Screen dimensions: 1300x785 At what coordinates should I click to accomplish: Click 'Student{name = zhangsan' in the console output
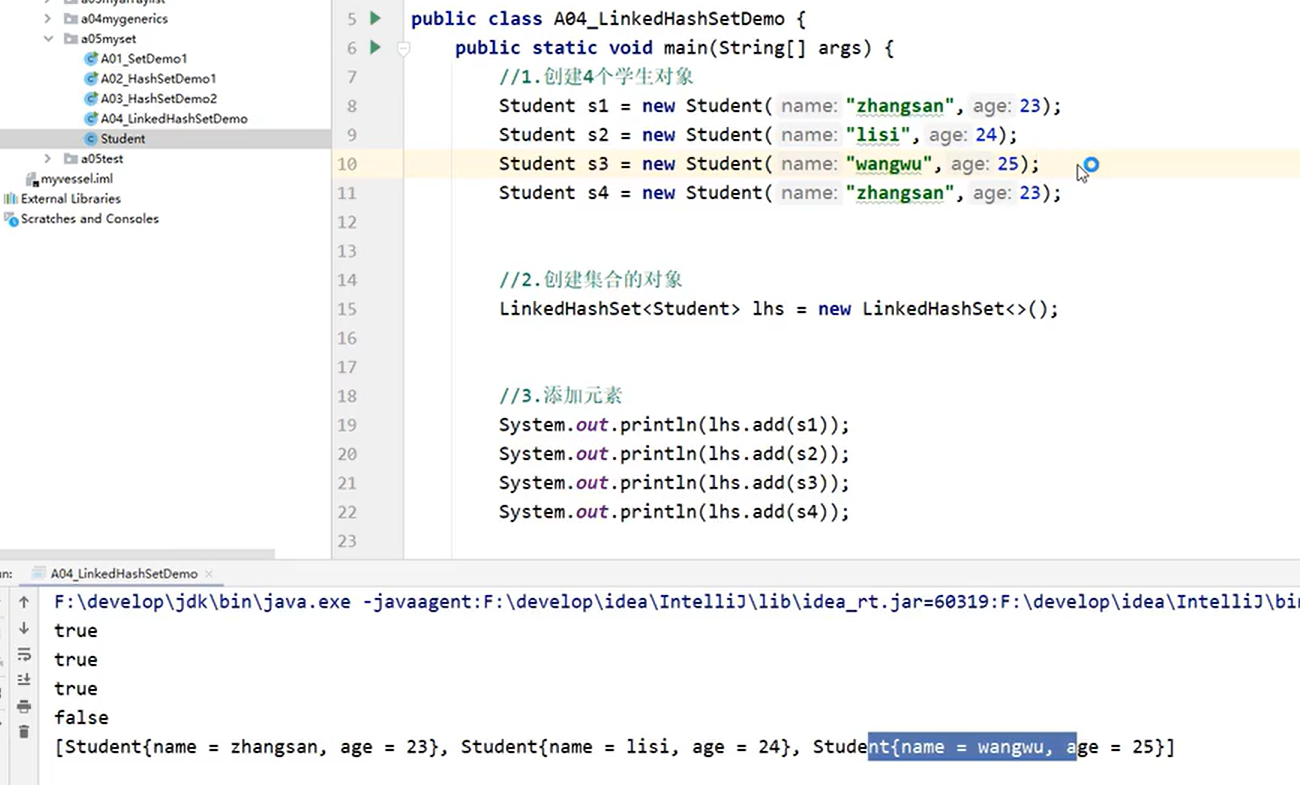tap(194, 747)
